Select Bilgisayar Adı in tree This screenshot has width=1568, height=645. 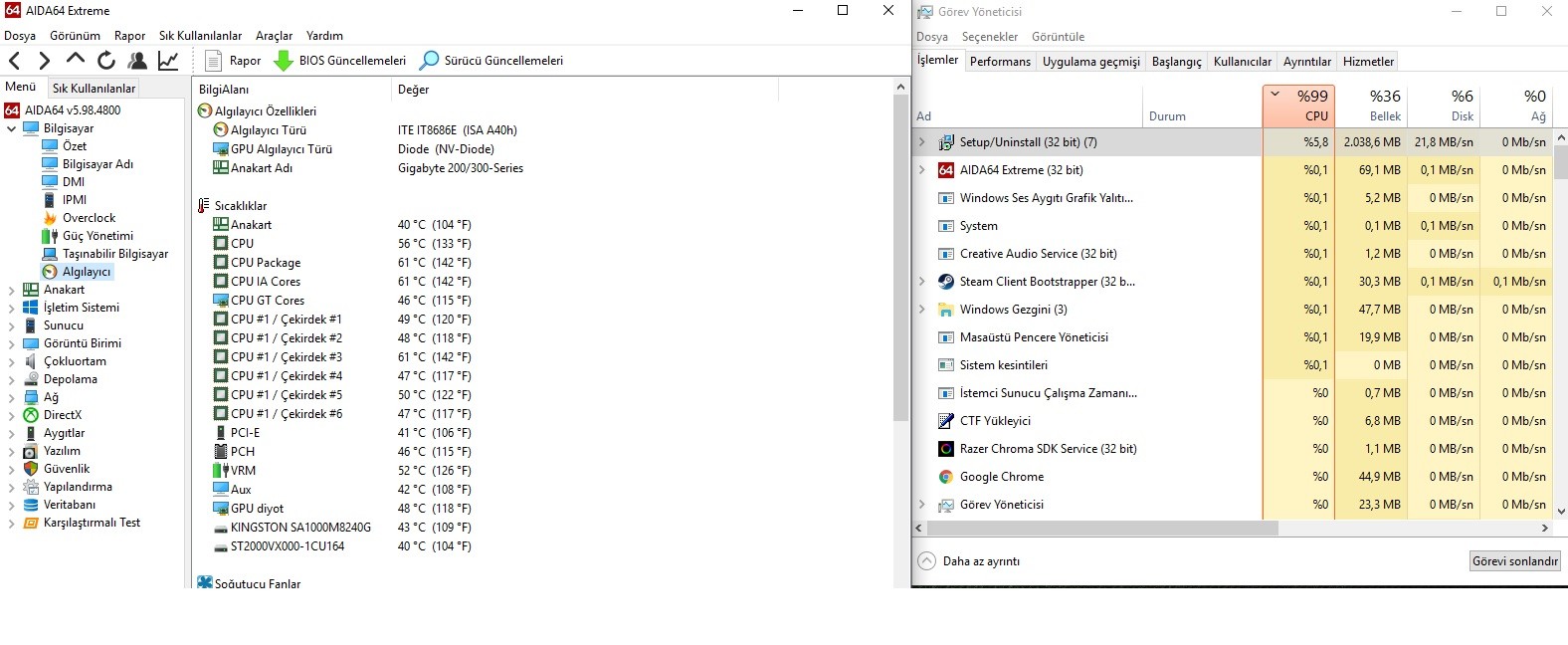click(x=88, y=164)
